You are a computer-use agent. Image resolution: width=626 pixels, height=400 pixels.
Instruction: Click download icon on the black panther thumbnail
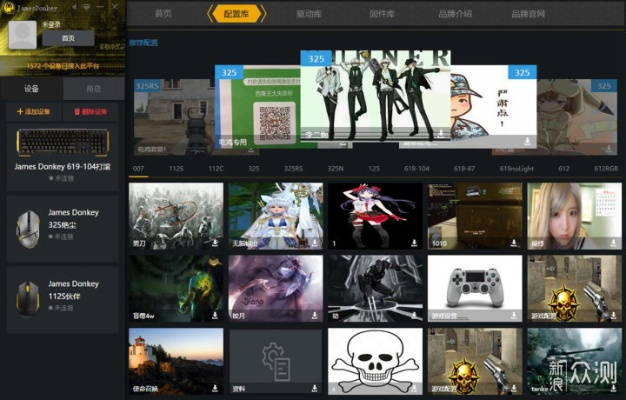tap(415, 314)
